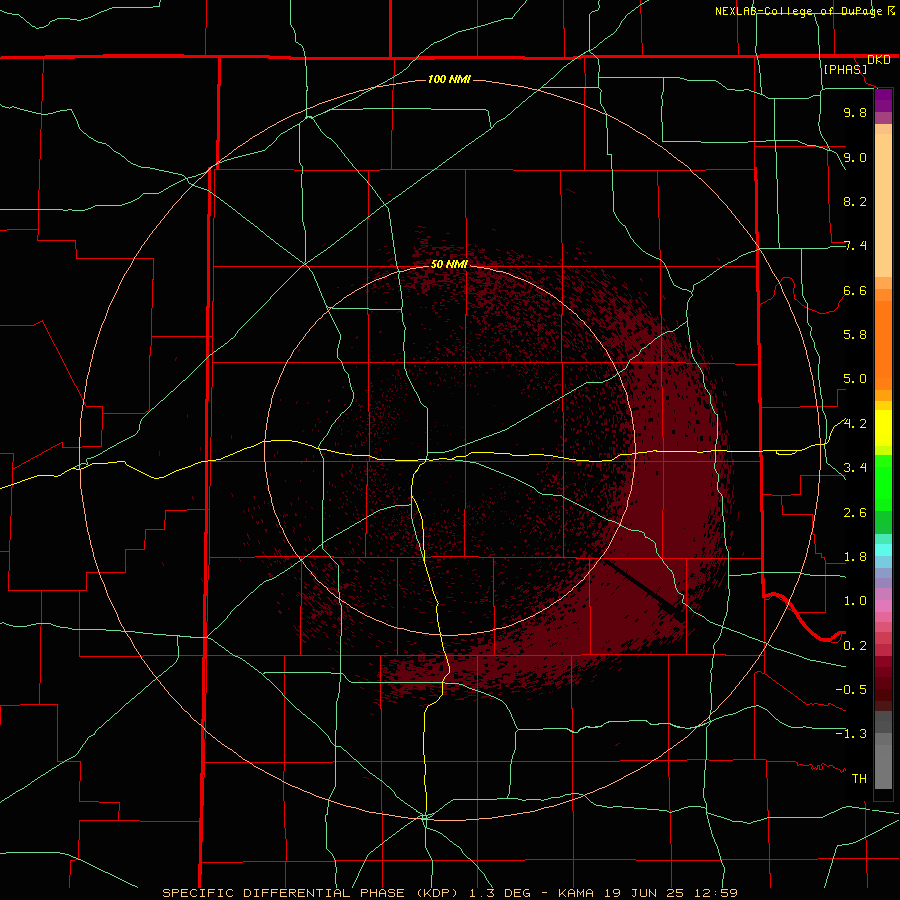Screen dimensions: 900x900
Task: Click the arrow logo beside DuPage
Action: pyautogui.click(x=891, y=10)
